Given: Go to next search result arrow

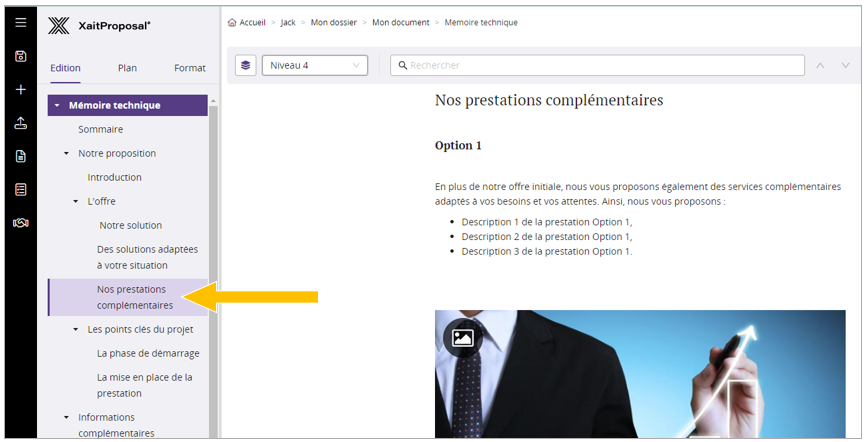Looking at the screenshot, I should pos(846,66).
